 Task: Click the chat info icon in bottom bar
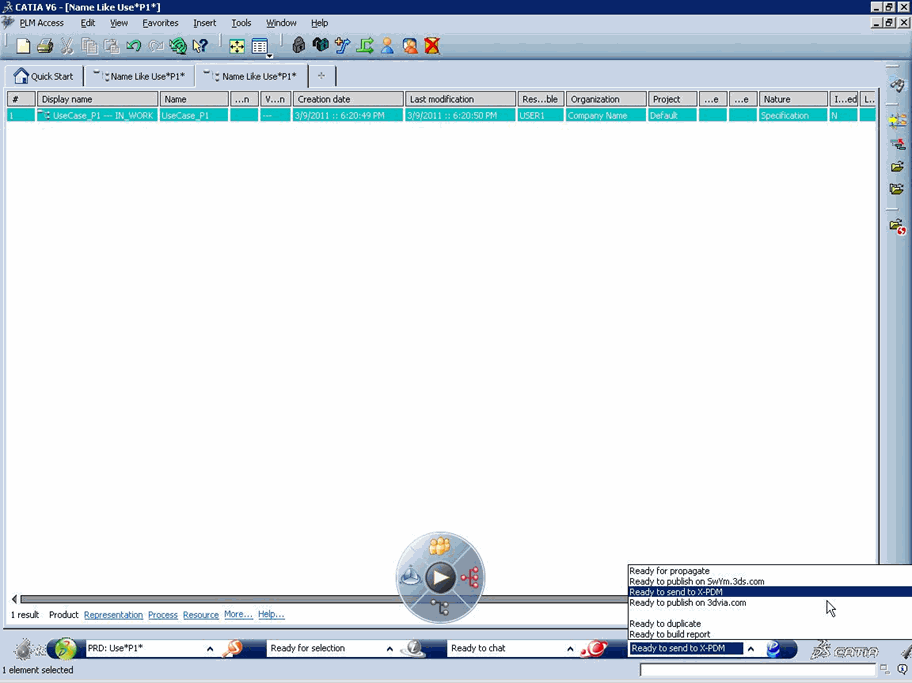[413, 648]
